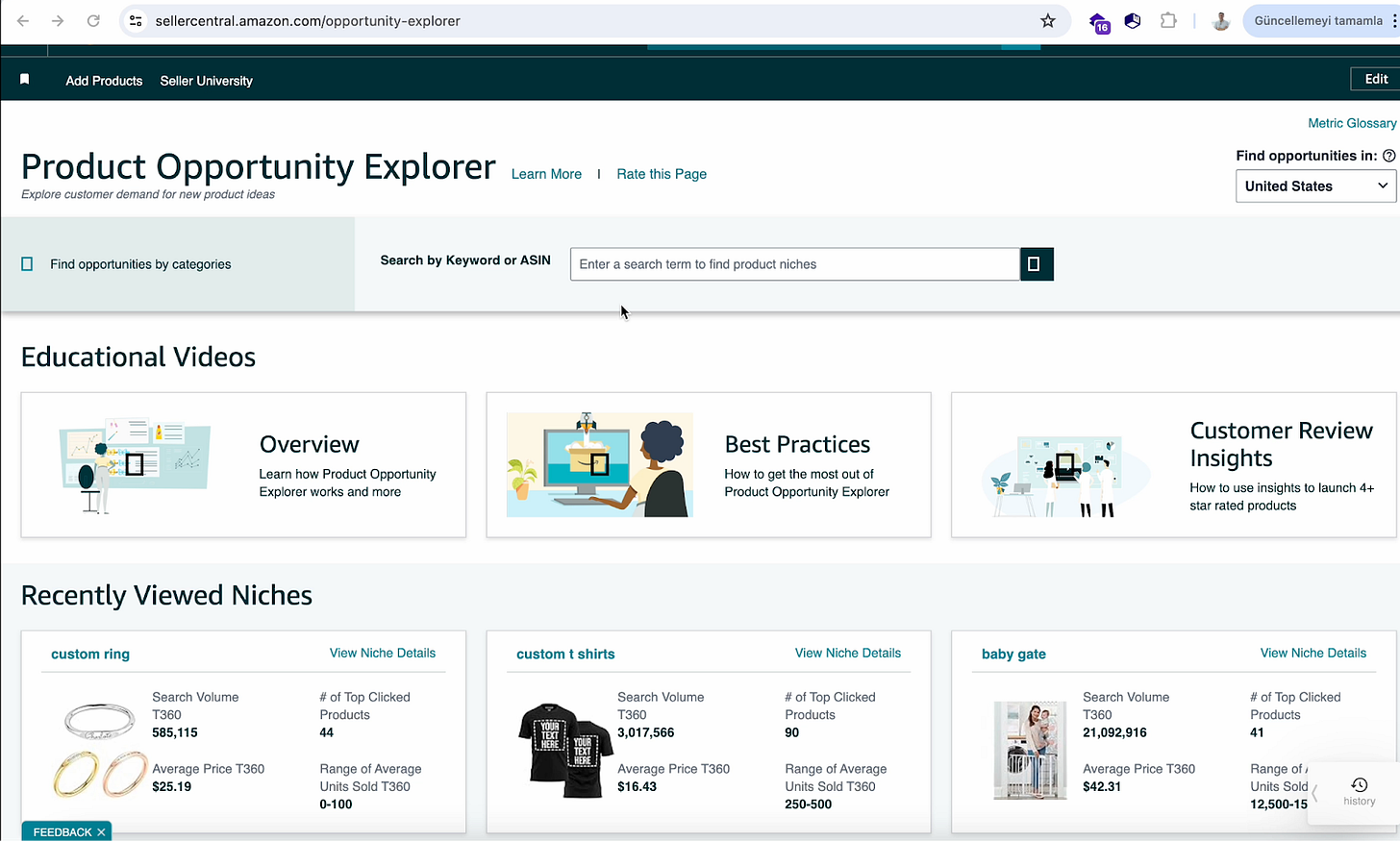Focus the Search by Keyword or ASIN field
This screenshot has width=1400, height=841.
pos(795,264)
